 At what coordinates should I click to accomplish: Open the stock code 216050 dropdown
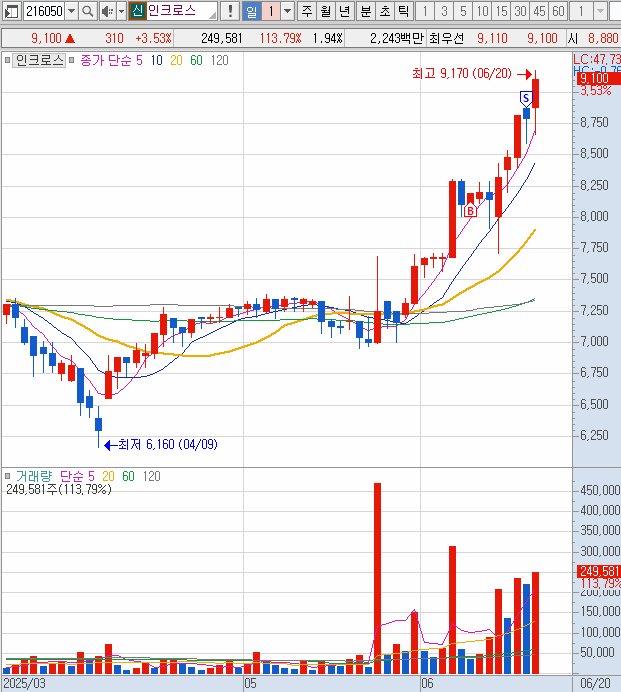tap(70, 11)
